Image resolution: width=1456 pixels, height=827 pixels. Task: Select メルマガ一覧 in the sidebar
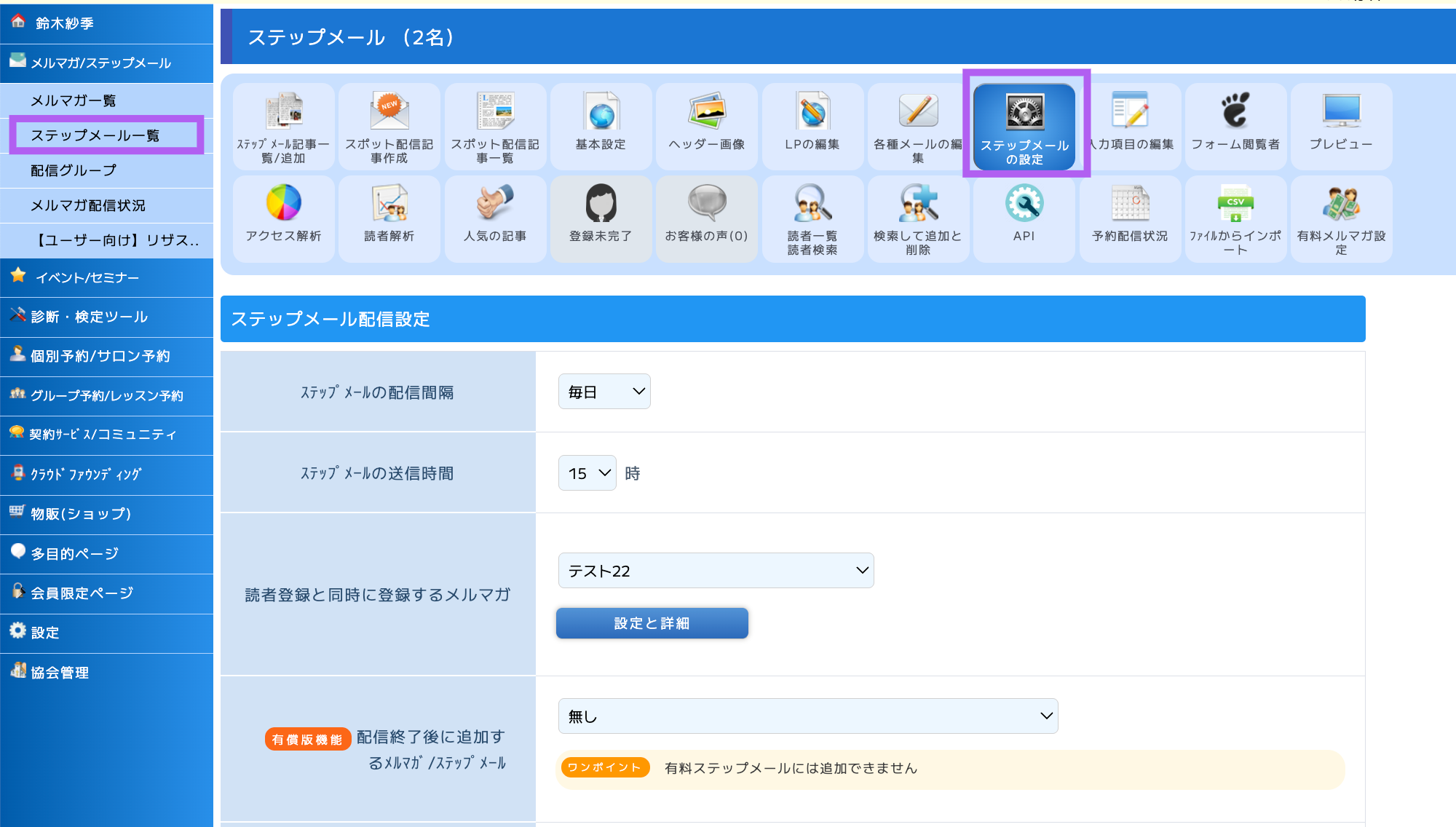click(x=73, y=100)
